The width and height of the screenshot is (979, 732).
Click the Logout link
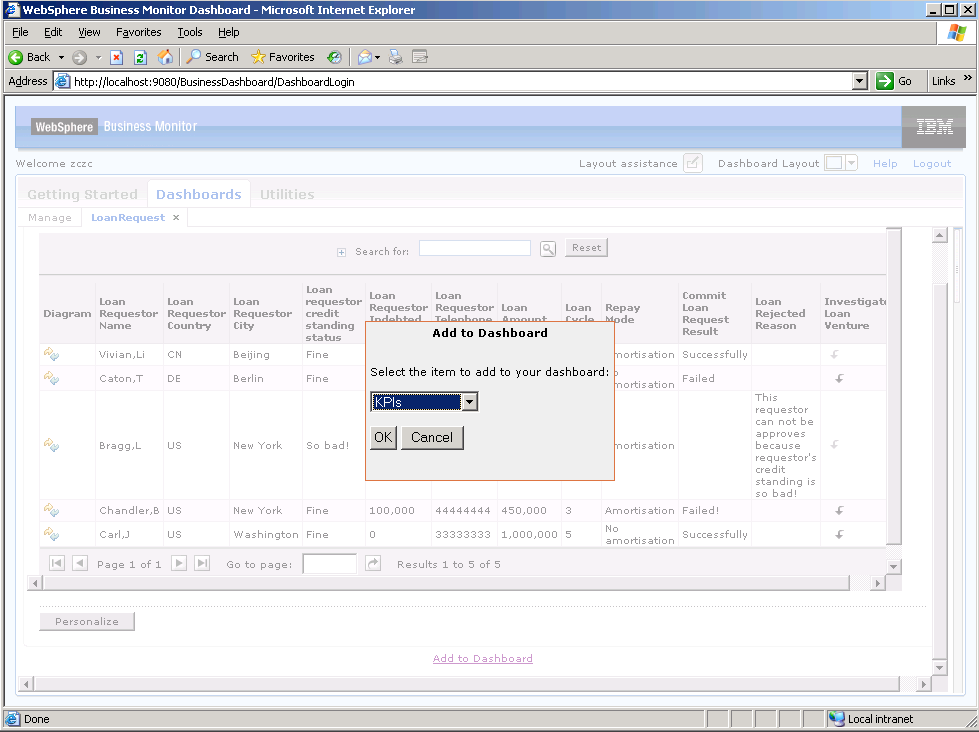932,164
